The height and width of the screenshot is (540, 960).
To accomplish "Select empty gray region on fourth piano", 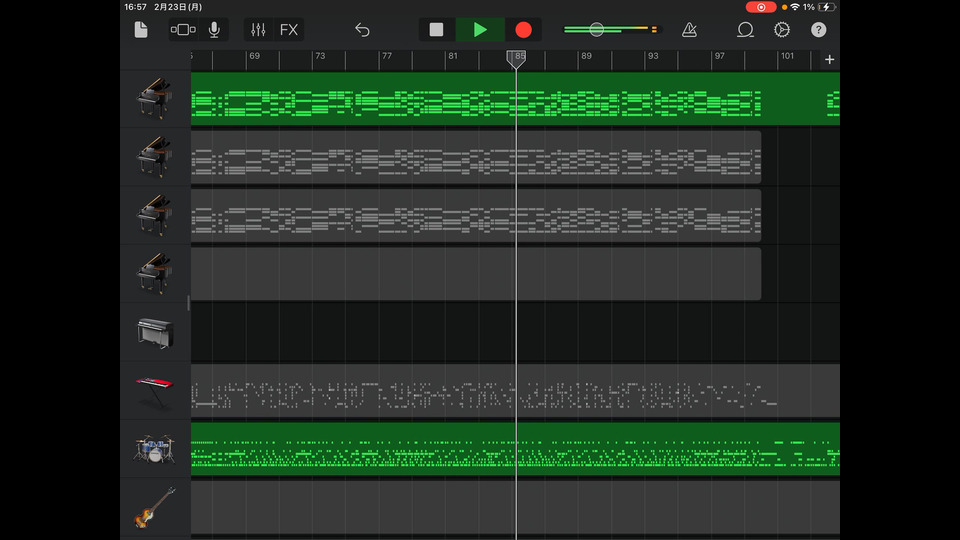I will [x=476, y=274].
